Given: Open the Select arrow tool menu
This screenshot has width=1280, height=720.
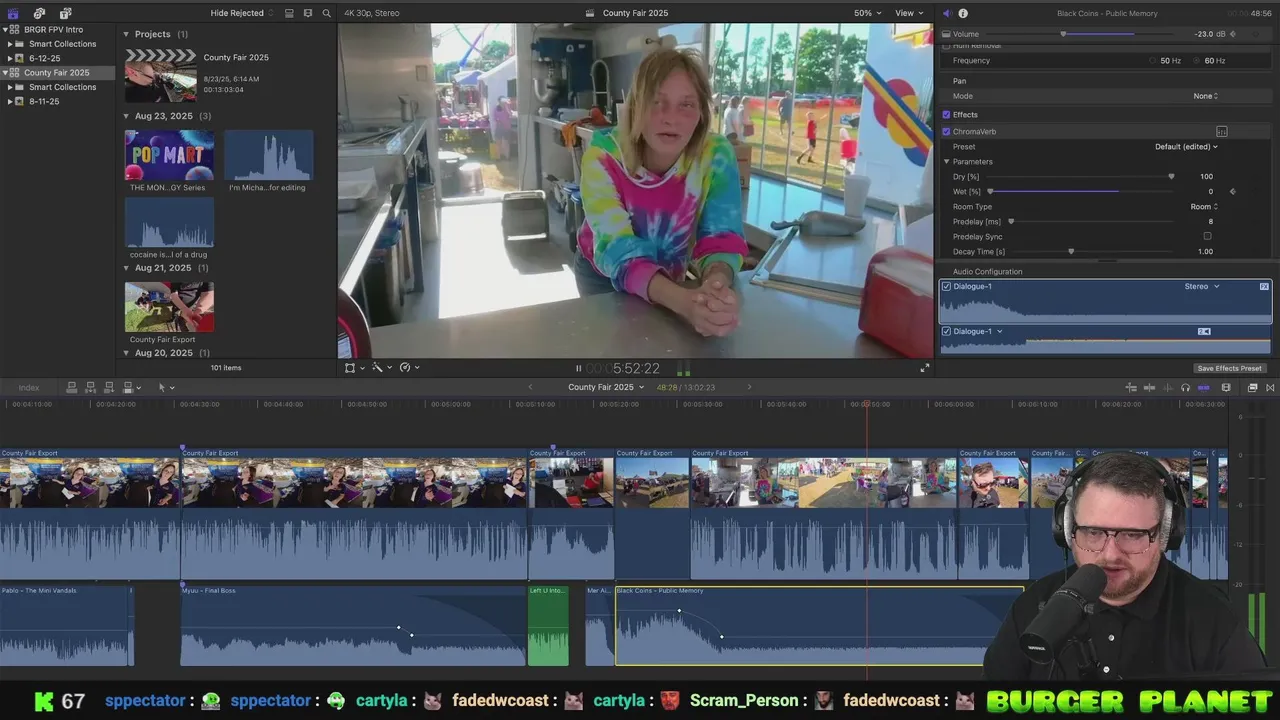Looking at the screenshot, I should point(165,387).
